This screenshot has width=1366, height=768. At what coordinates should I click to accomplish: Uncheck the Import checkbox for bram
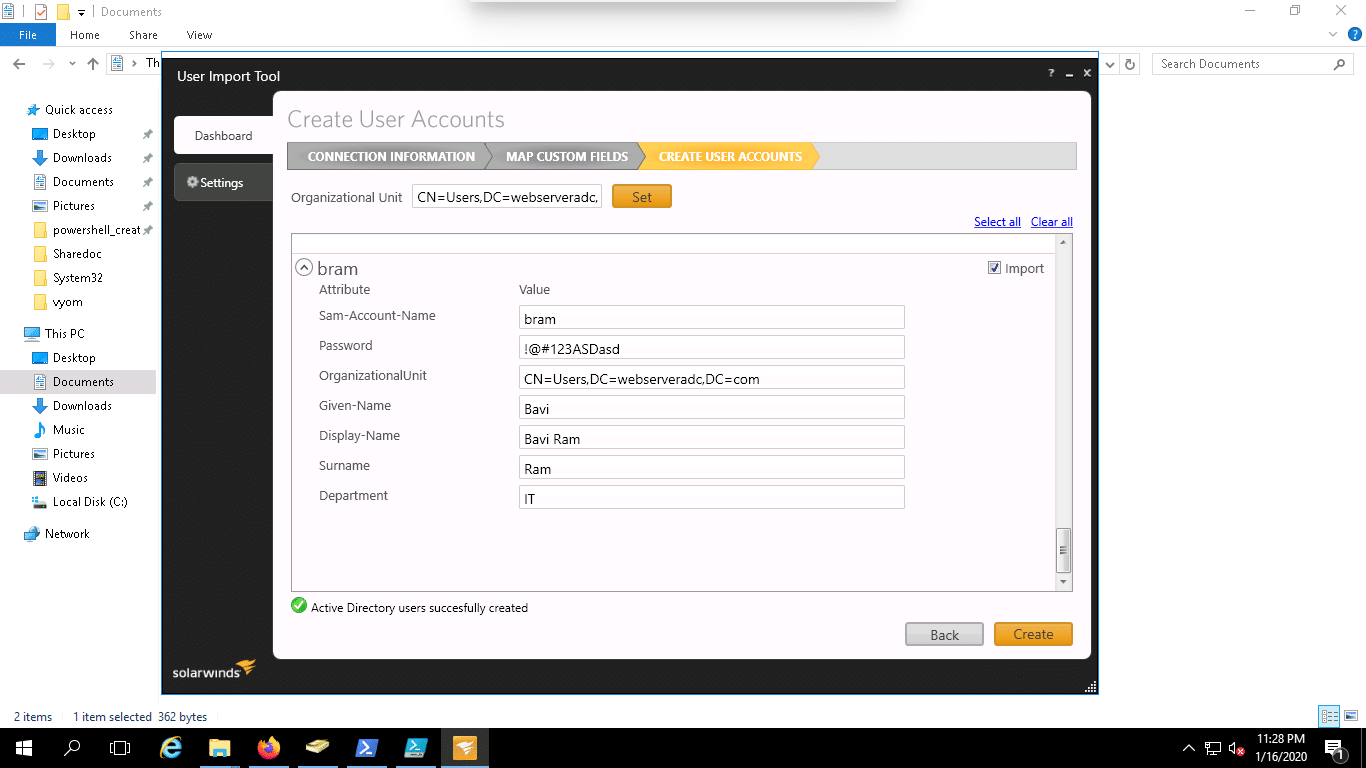point(994,268)
